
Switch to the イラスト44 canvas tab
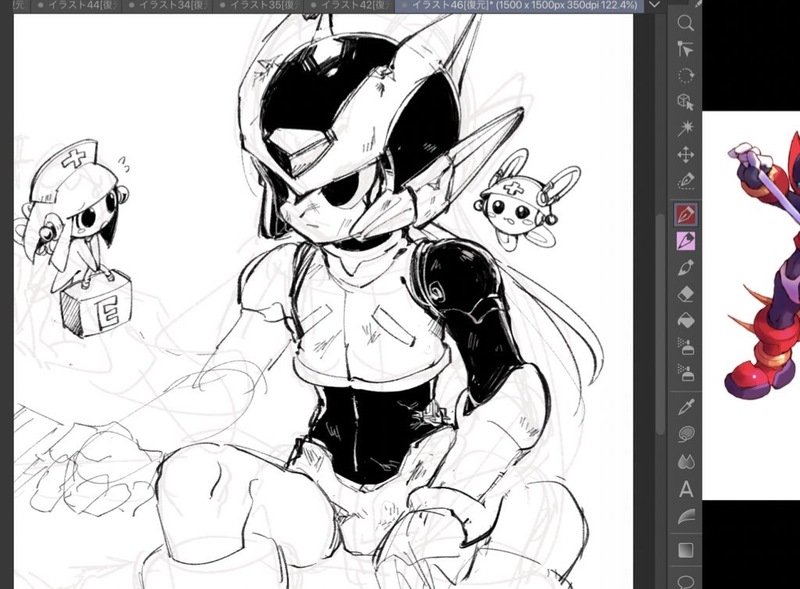pyautogui.click(x=77, y=6)
